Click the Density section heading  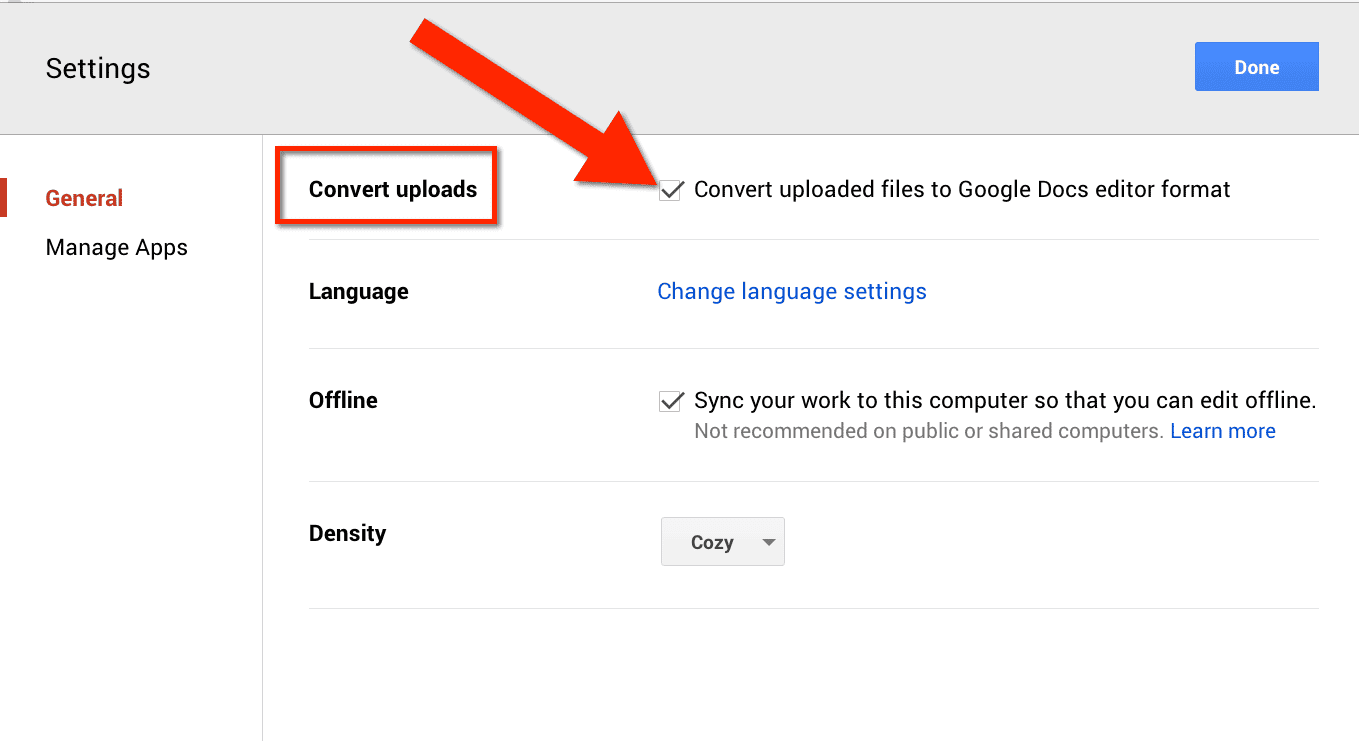pyautogui.click(x=347, y=533)
